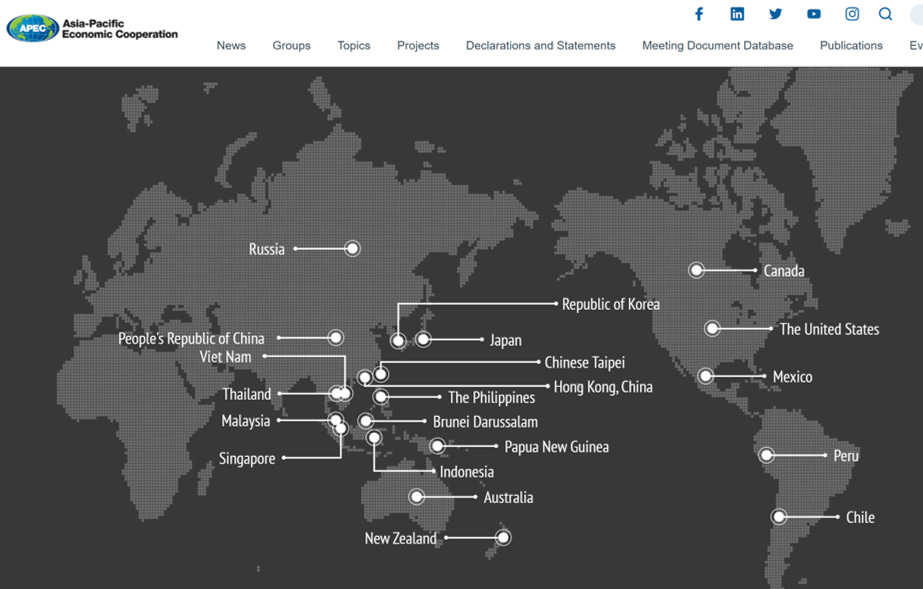Select the Mexico map marker
This screenshot has height=589, width=923.
pos(705,375)
